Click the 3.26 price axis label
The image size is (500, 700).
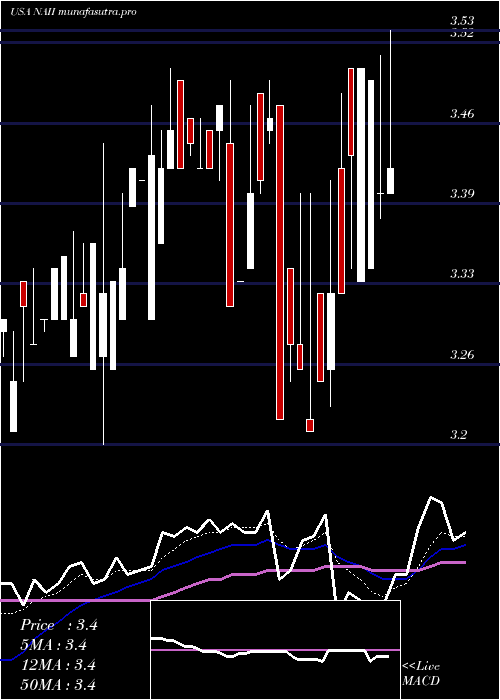[462, 354]
